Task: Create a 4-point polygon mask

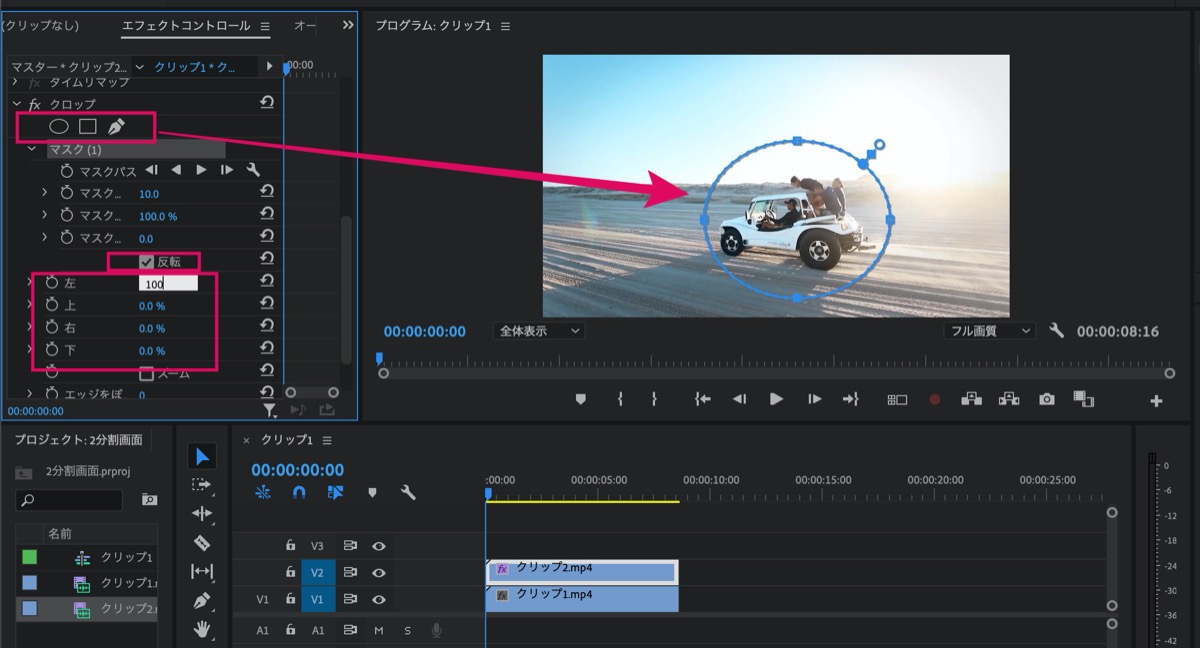Action: pyautogui.click(x=88, y=127)
